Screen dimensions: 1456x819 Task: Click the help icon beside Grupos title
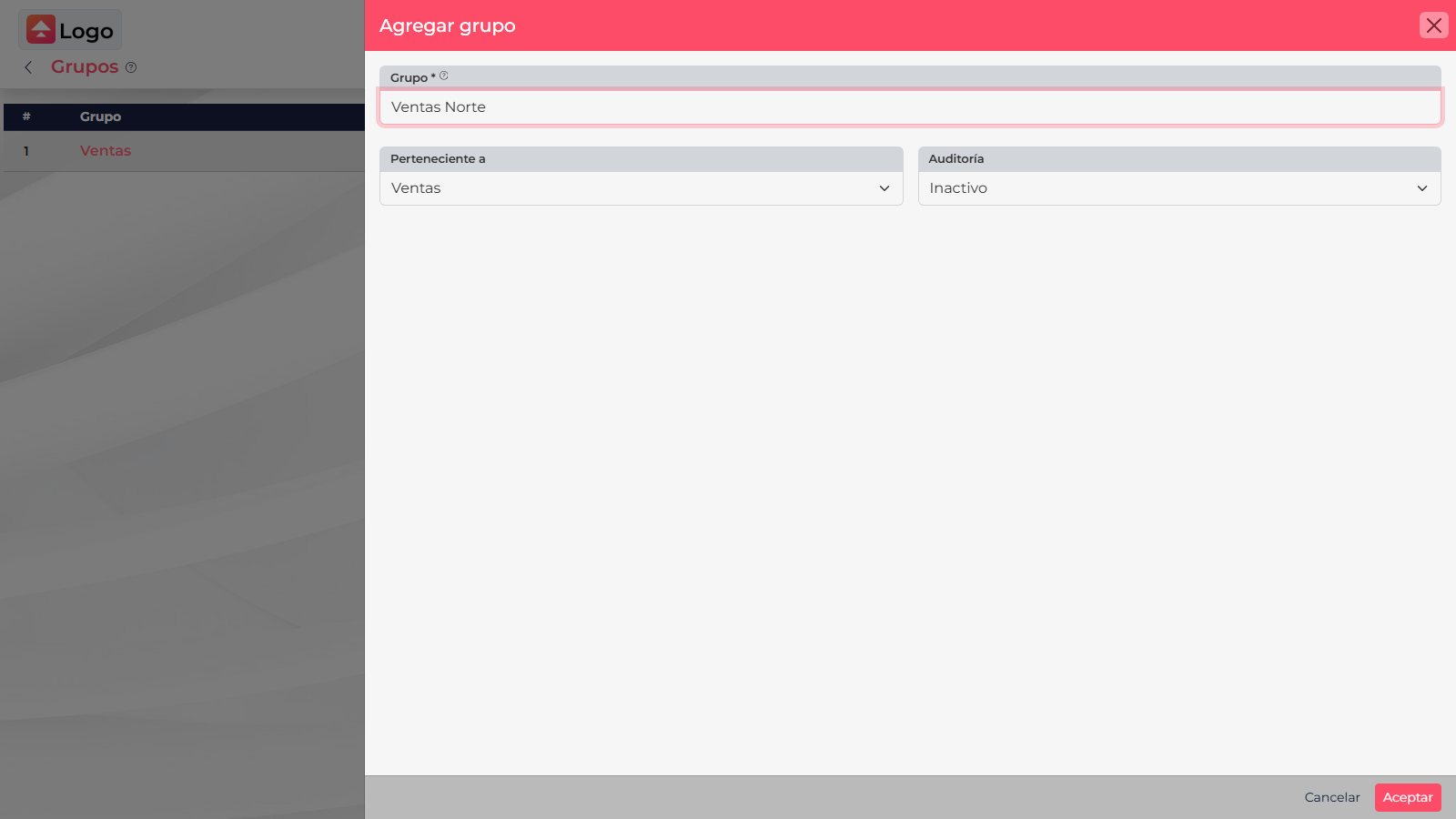(131, 67)
